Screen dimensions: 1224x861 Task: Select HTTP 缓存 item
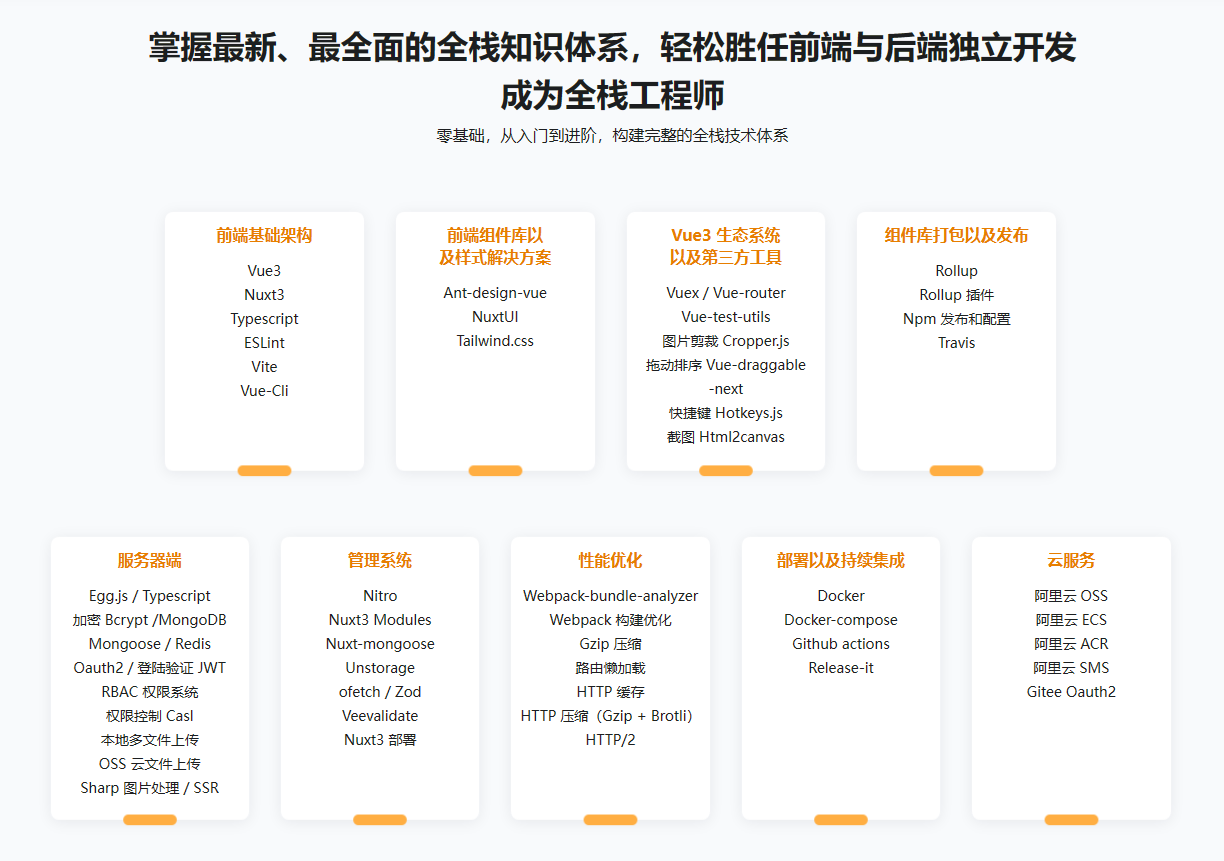(x=610, y=692)
